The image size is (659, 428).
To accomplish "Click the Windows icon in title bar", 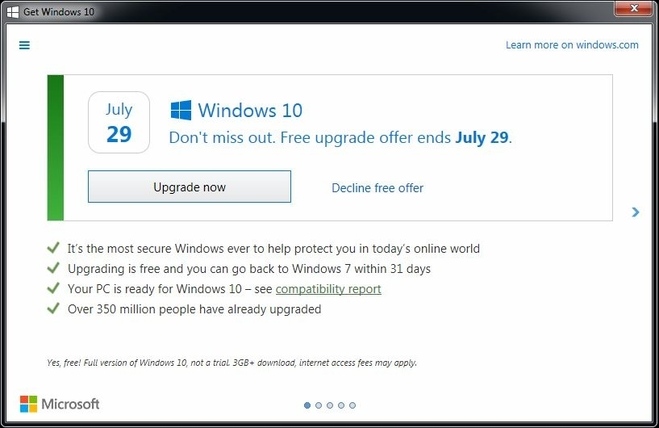I will [13, 12].
